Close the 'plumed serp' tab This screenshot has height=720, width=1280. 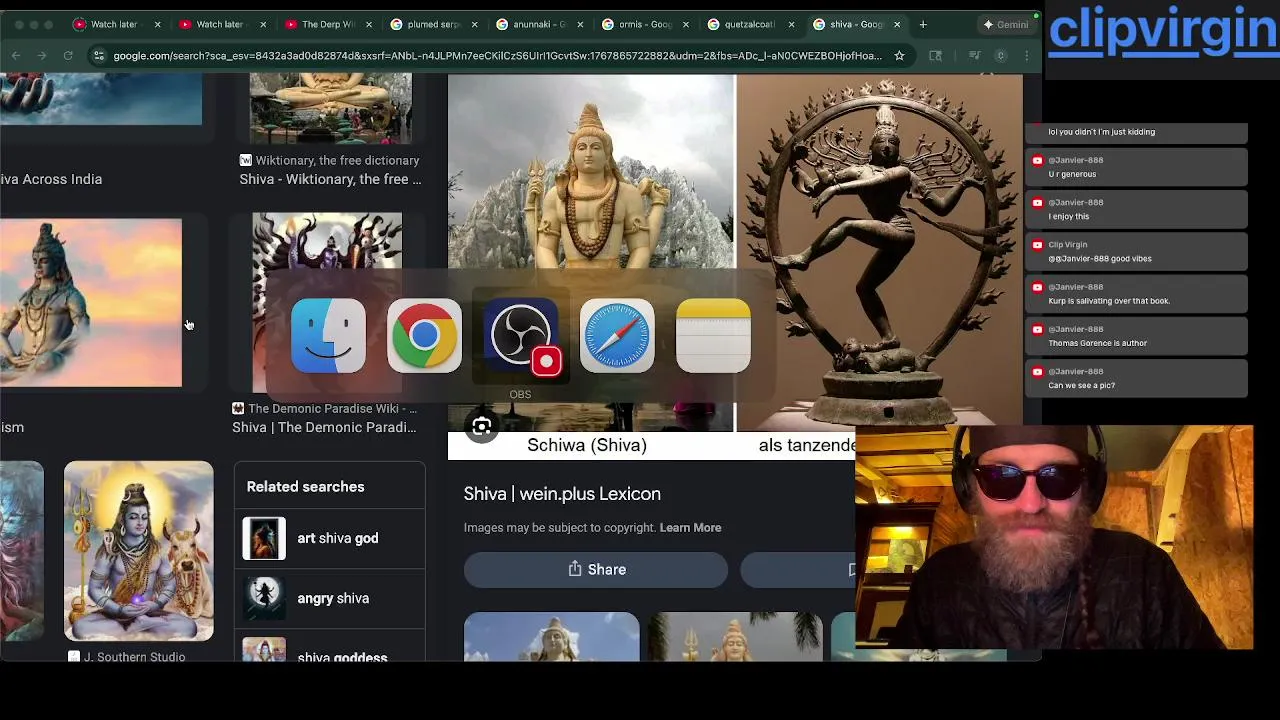click(x=474, y=24)
